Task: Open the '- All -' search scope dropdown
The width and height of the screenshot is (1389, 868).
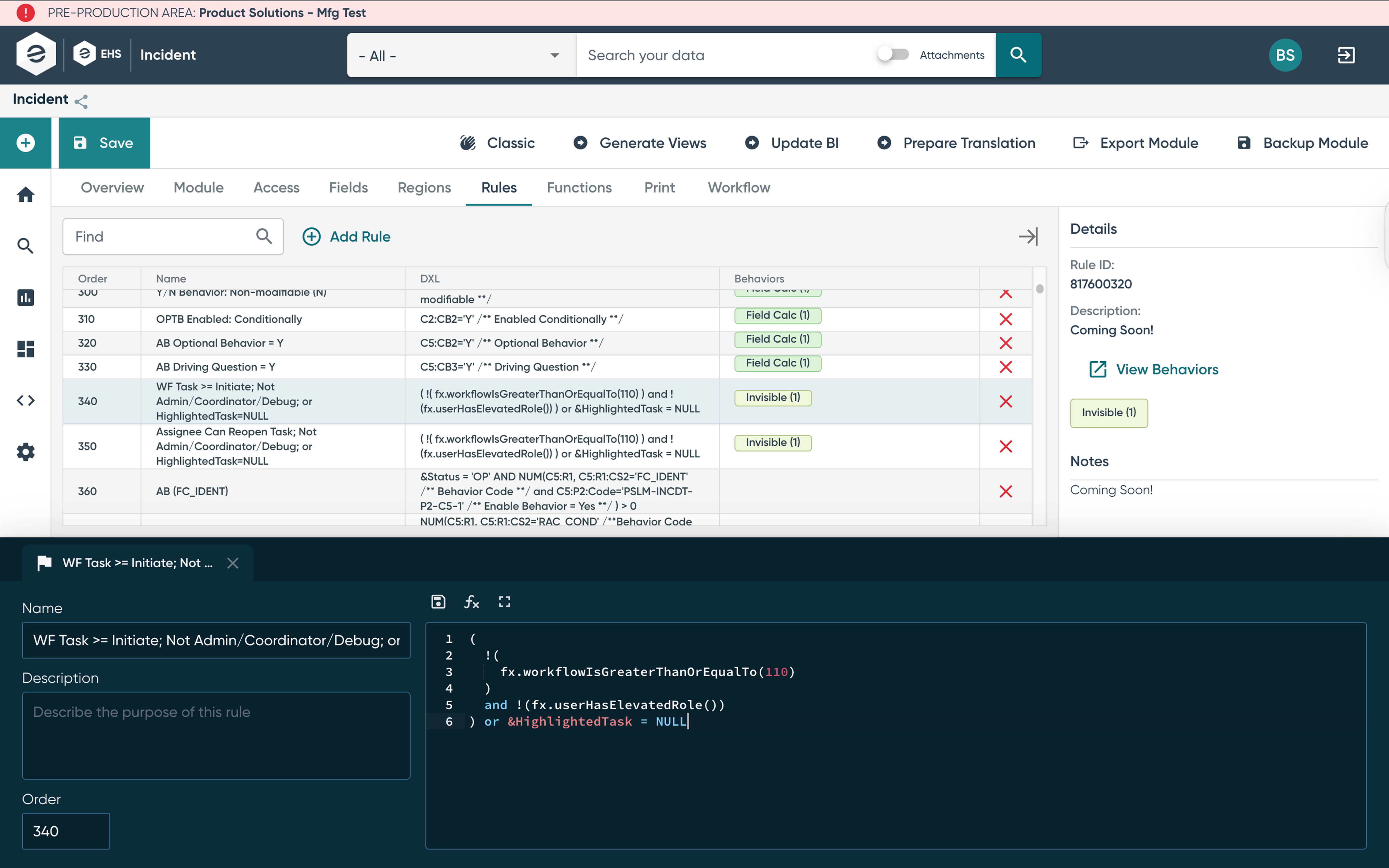Action: pyautogui.click(x=461, y=55)
